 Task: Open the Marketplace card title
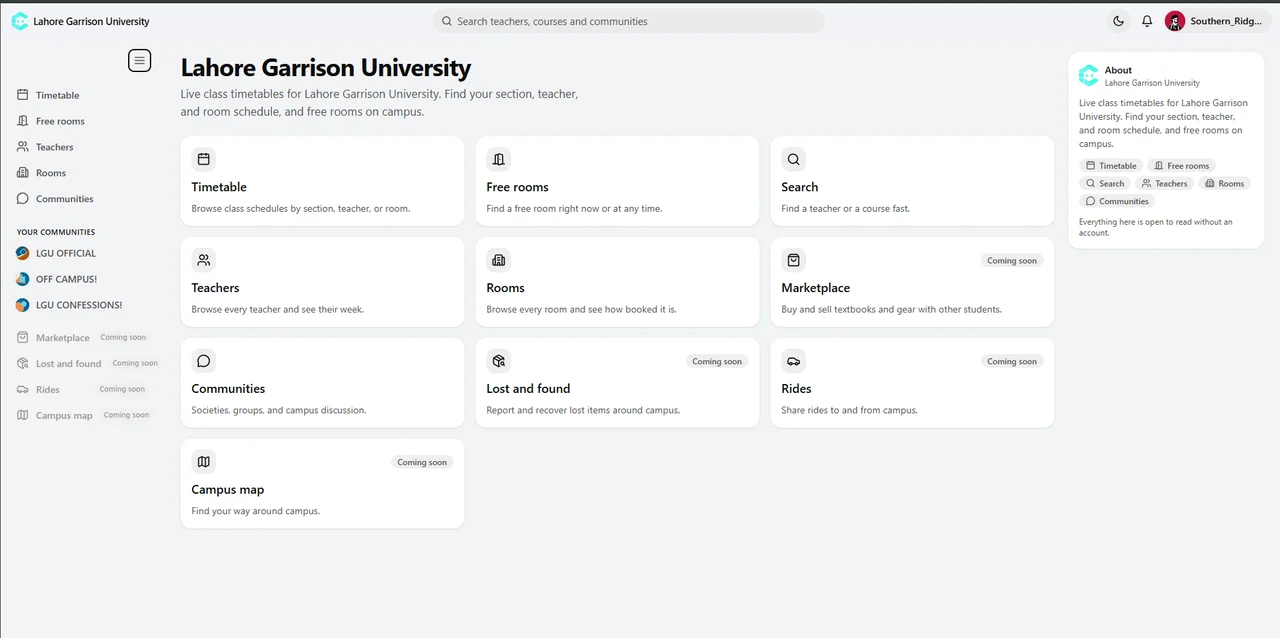pos(816,288)
